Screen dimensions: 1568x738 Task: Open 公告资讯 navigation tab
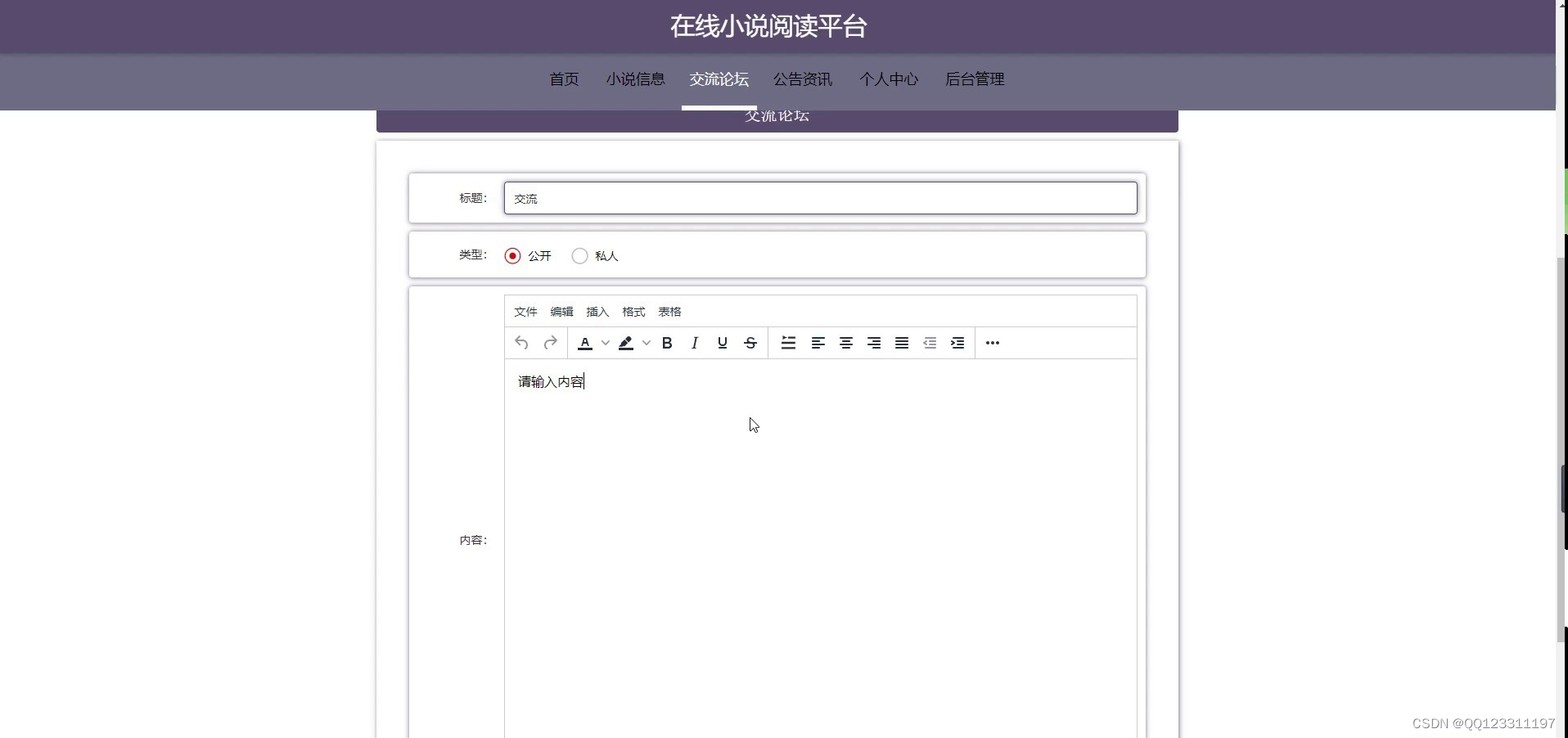pyautogui.click(x=803, y=79)
